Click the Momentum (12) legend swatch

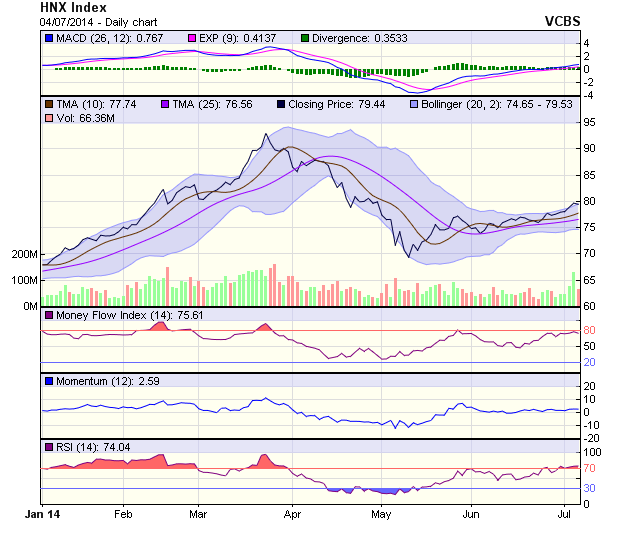tap(48, 381)
